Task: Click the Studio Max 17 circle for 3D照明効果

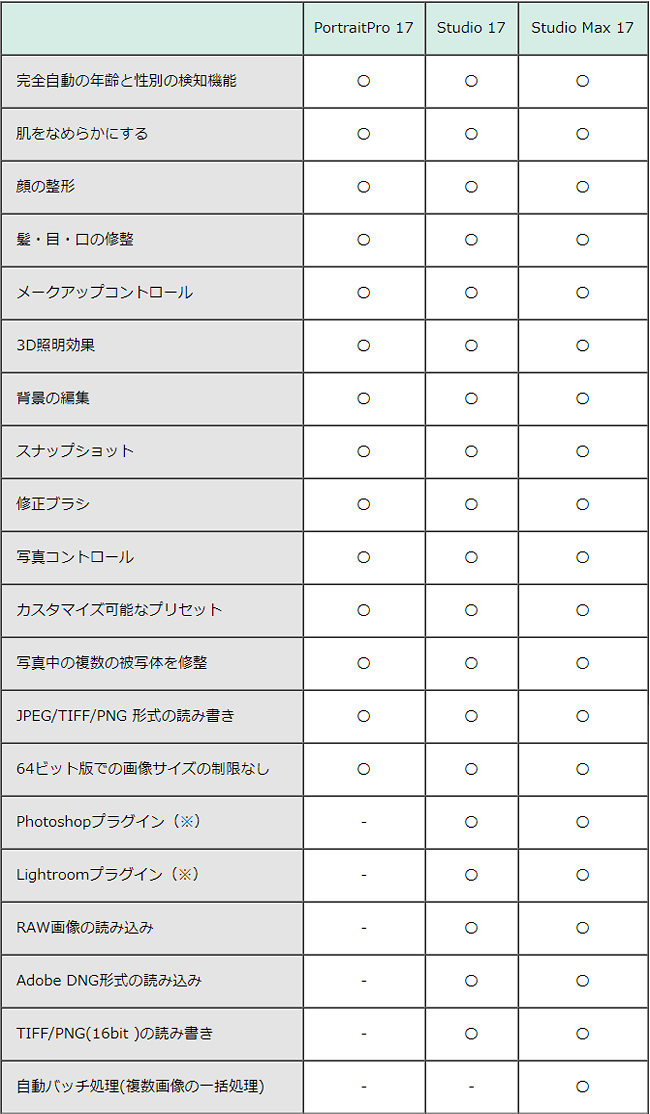Action: [x=583, y=345]
